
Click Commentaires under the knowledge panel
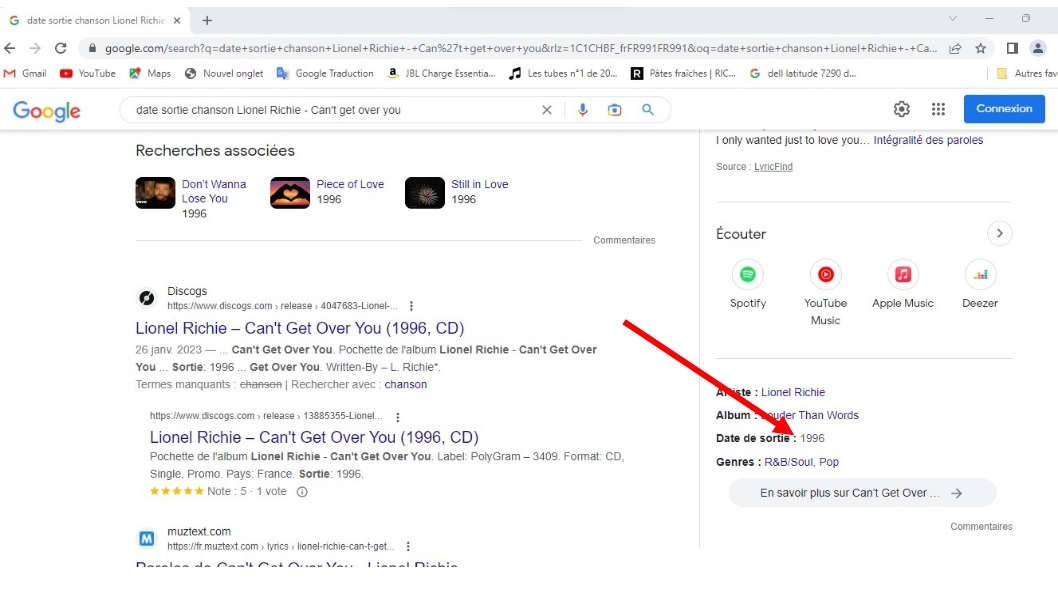pos(981,526)
